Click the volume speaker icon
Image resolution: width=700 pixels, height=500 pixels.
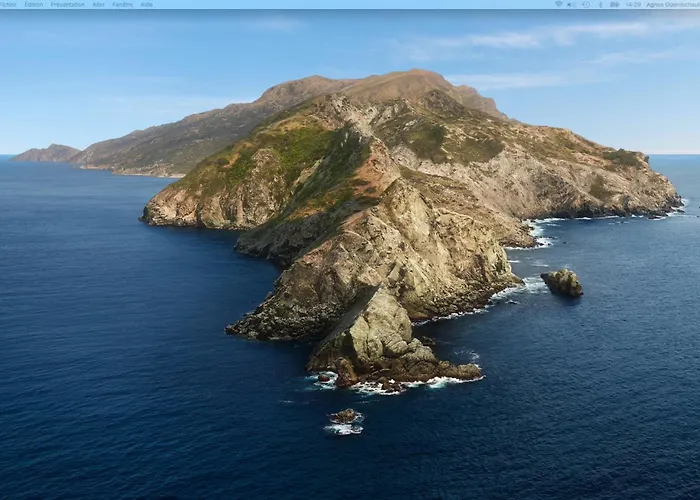pos(569,4)
